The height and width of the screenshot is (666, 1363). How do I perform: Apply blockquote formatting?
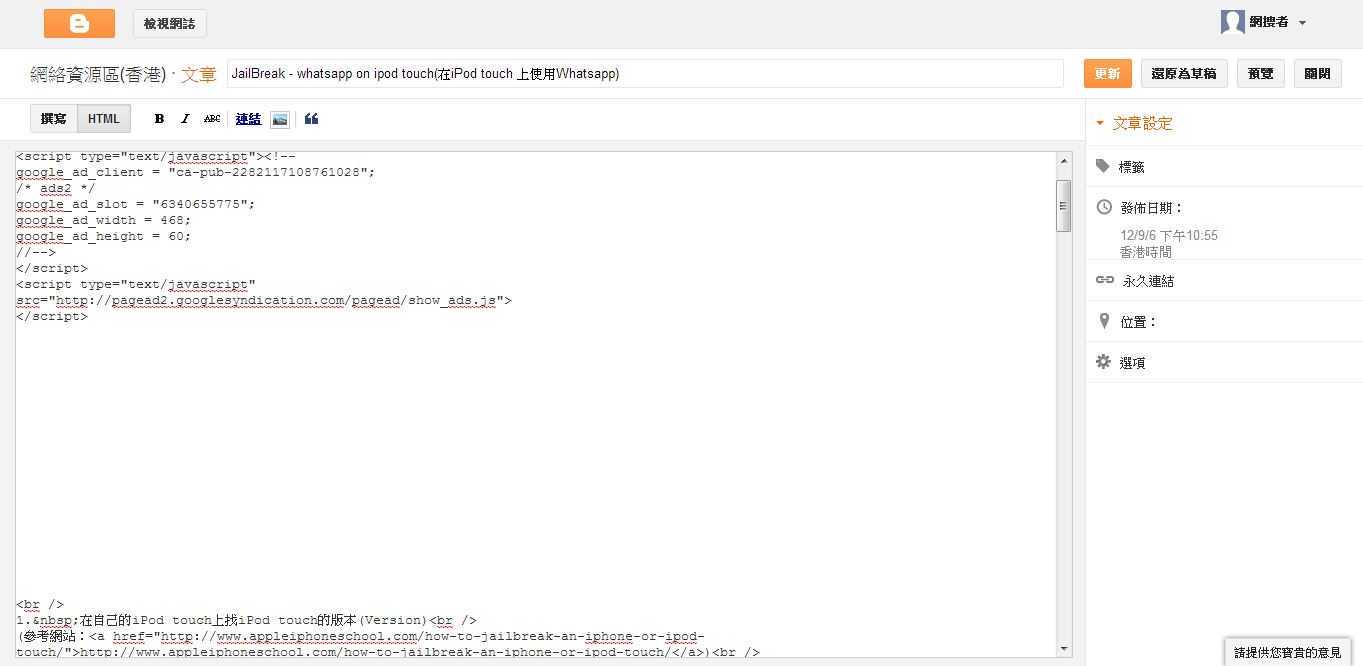(x=311, y=119)
